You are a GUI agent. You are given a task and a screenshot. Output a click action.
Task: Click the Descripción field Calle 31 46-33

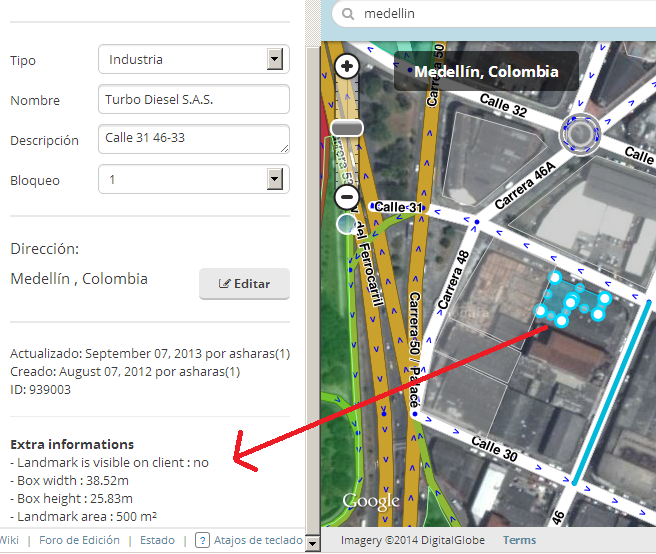194,139
